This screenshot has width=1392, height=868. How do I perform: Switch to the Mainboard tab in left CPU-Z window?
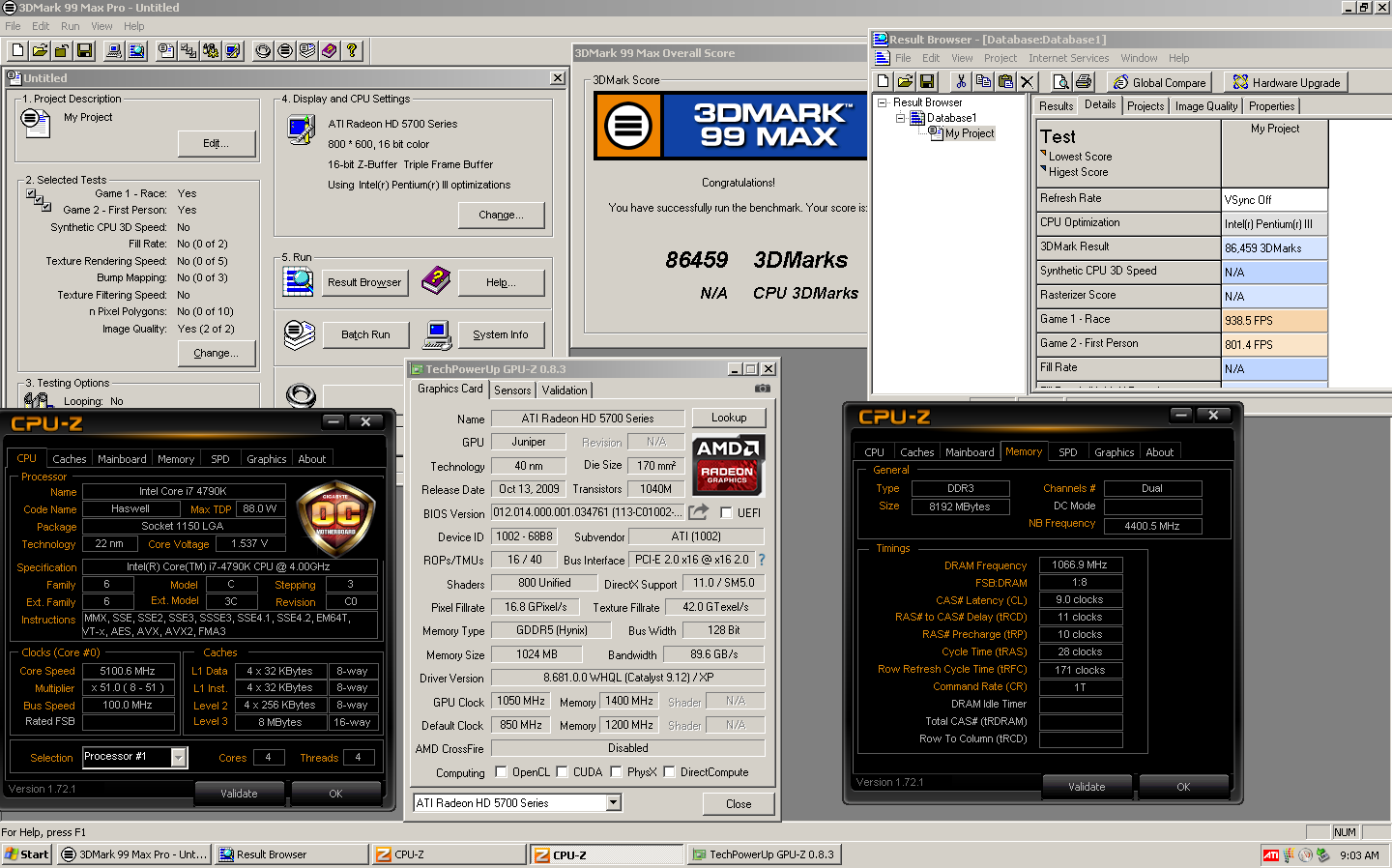coord(122,459)
